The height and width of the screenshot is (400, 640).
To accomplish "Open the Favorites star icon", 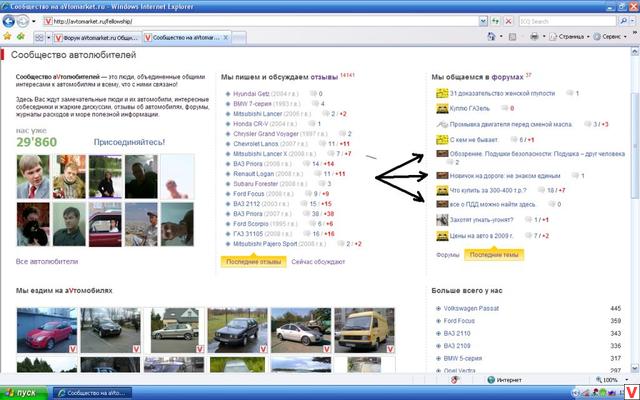I will pyautogui.click(x=7, y=36).
